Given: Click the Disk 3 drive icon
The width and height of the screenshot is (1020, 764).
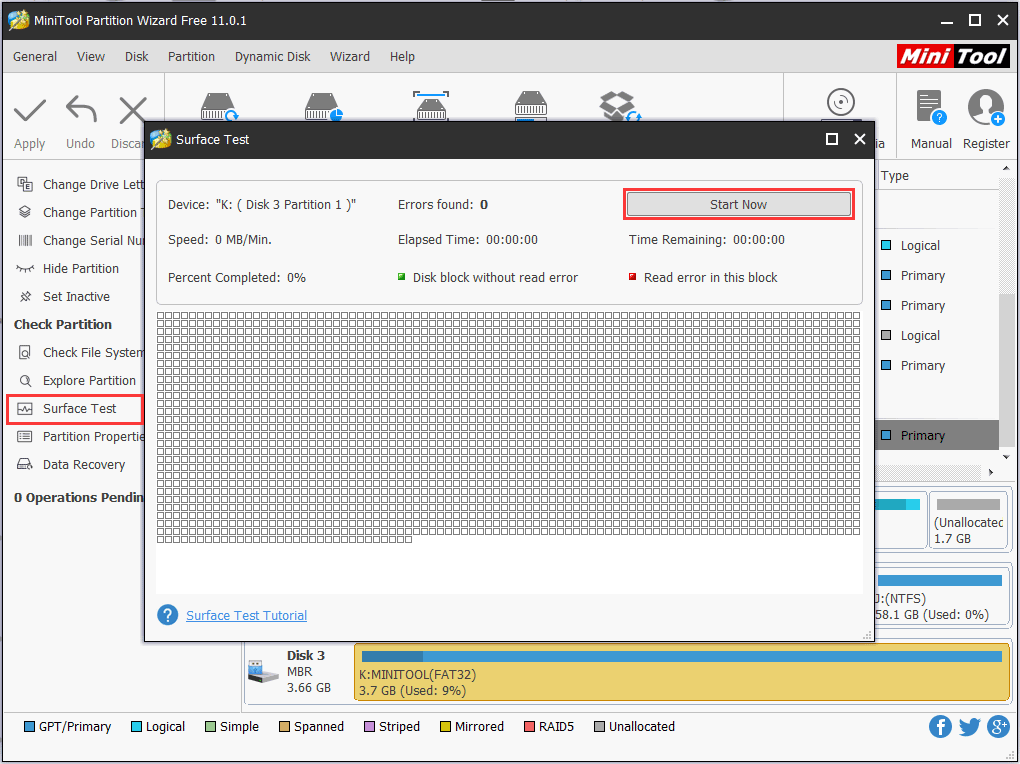Looking at the screenshot, I should (263, 672).
